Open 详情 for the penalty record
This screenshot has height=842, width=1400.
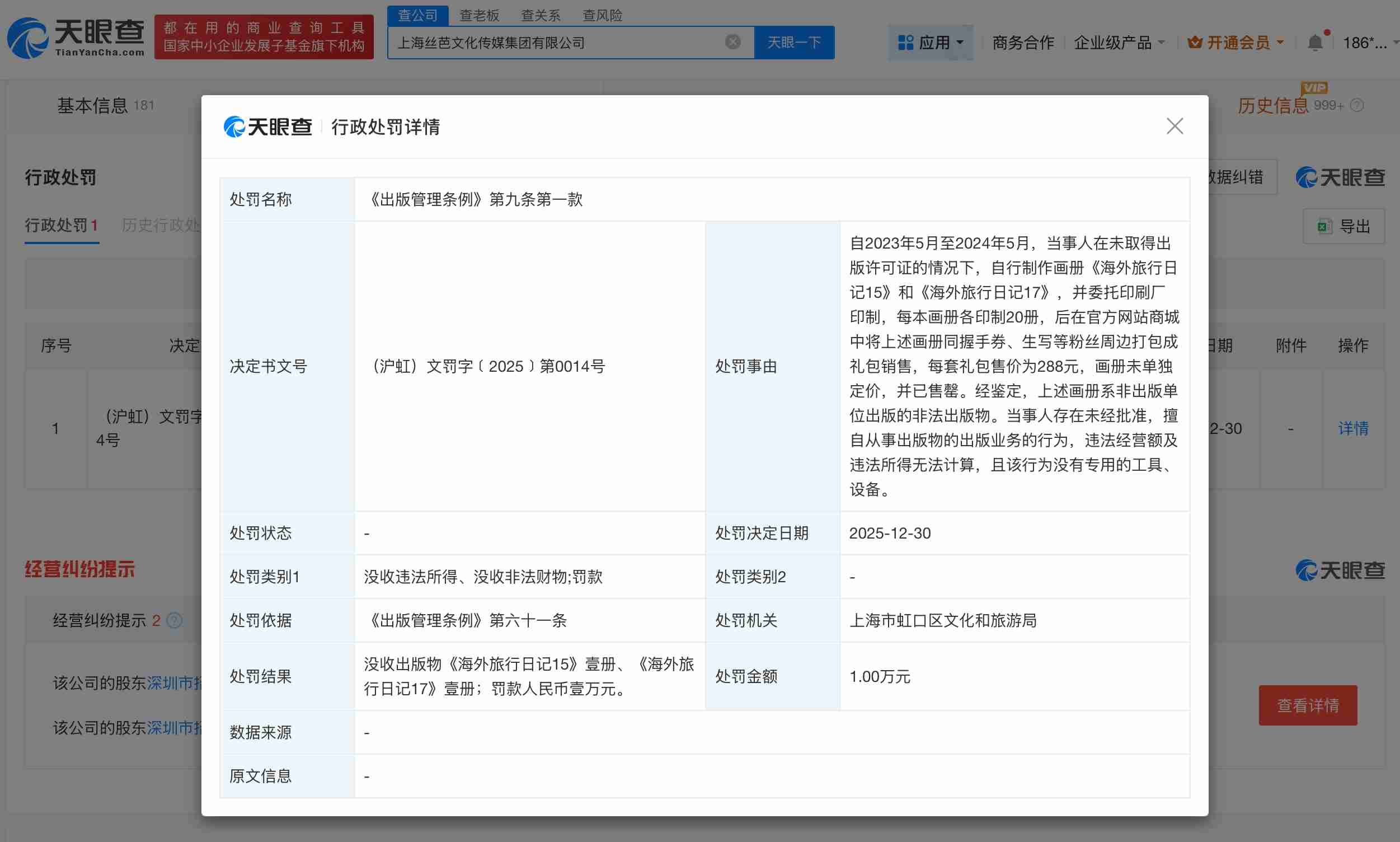[x=1355, y=429]
